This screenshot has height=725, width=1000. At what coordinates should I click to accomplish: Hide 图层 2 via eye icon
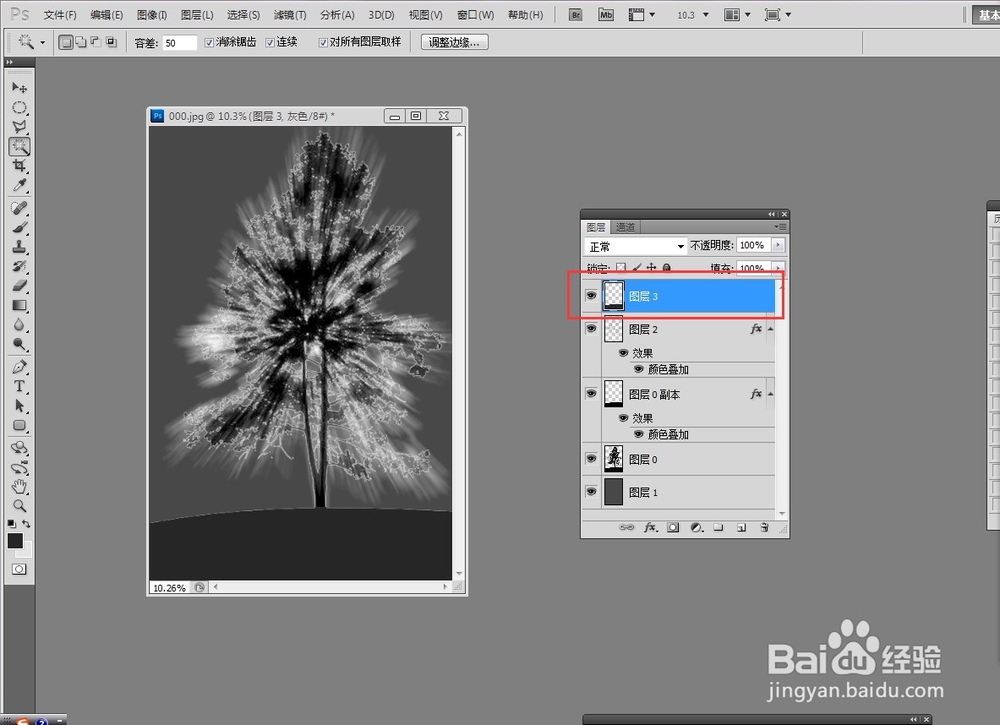tap(591, 328)
